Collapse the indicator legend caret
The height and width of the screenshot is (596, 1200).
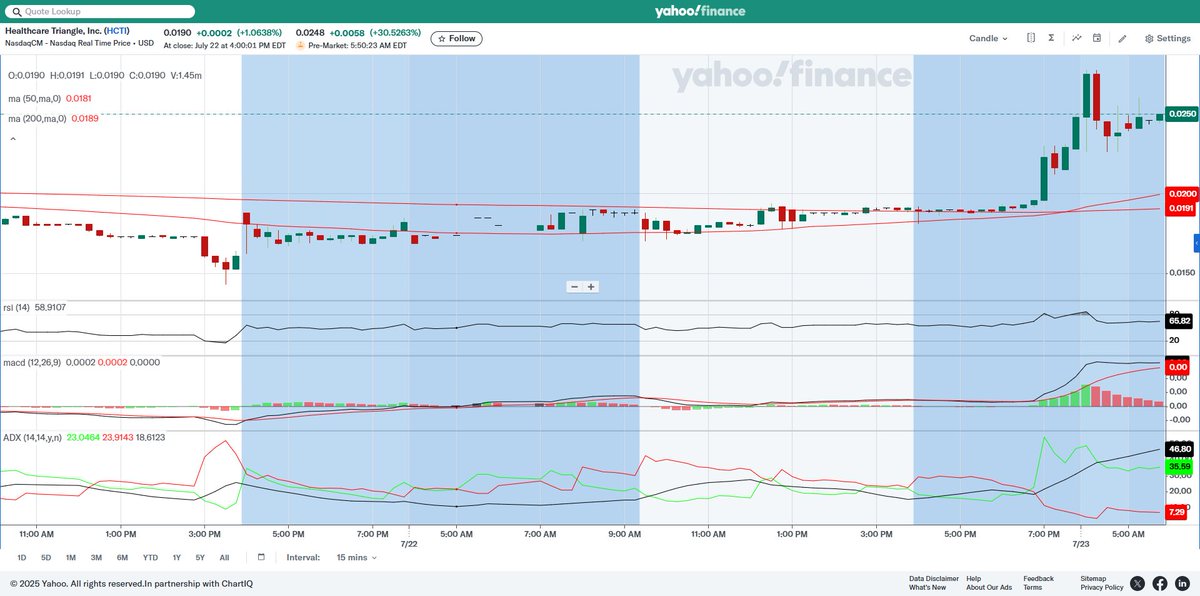tap(13, 139)
